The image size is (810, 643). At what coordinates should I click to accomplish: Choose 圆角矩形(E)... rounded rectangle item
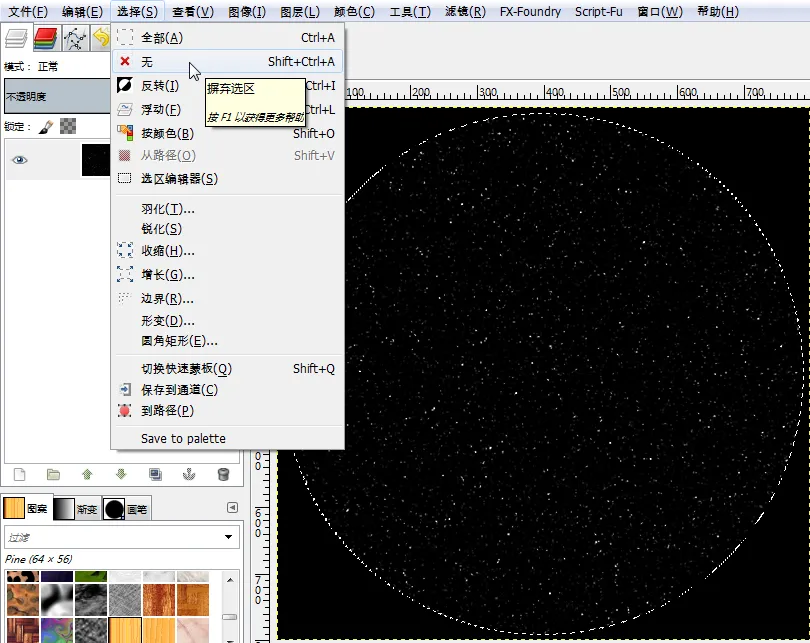click(x=227, y=341)
